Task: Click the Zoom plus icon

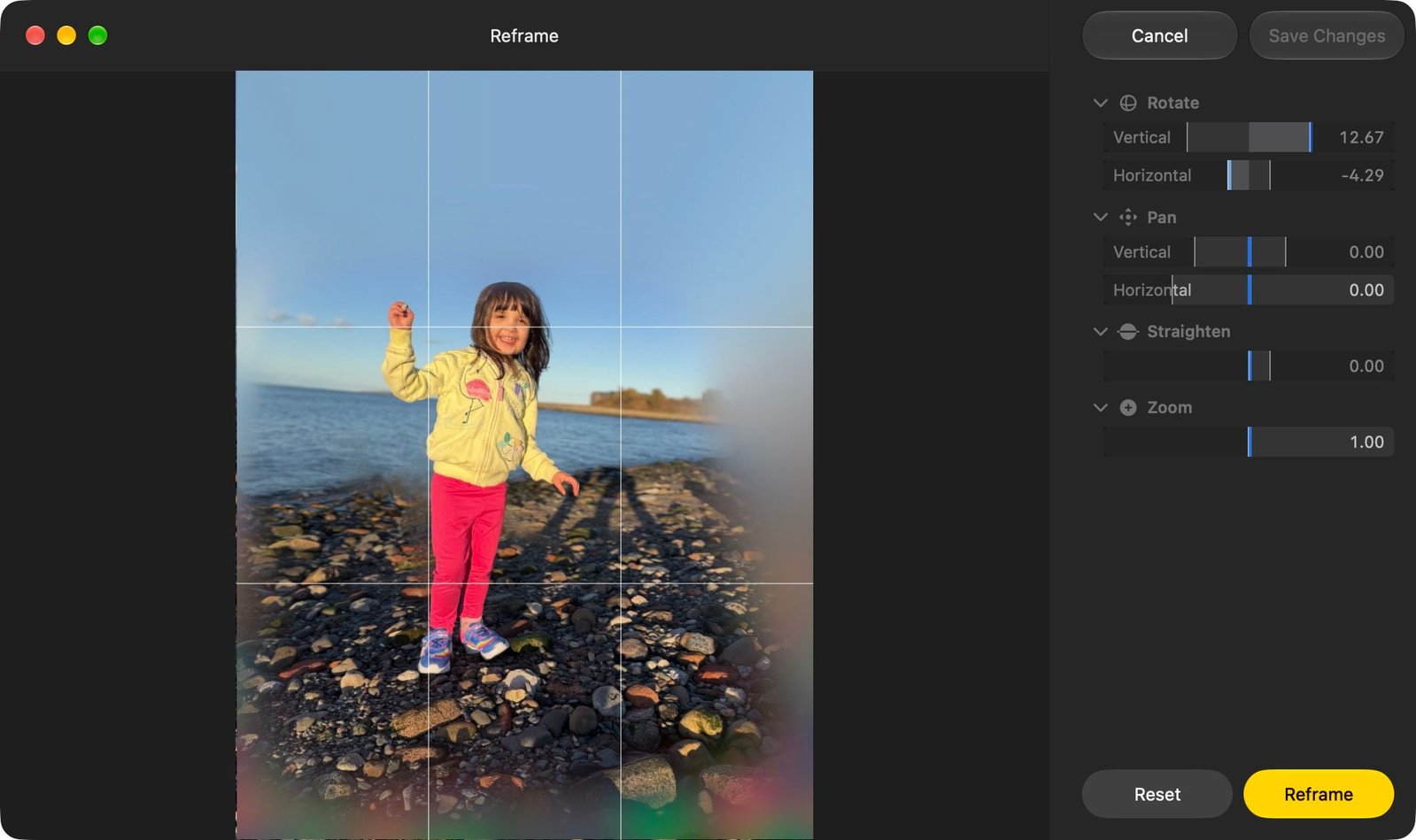Action: click(1128, 407)
